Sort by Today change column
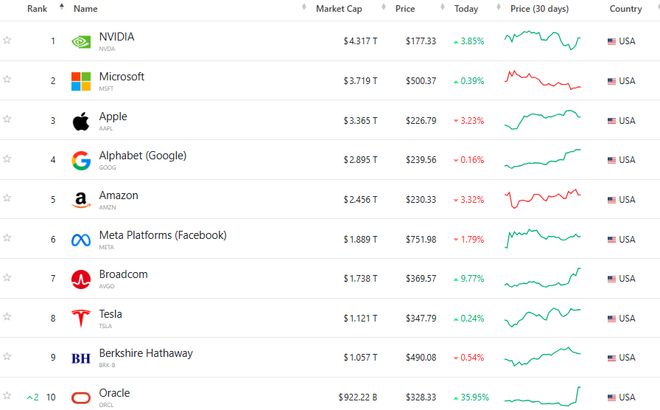Screen dimensions: 660x410 466,8
